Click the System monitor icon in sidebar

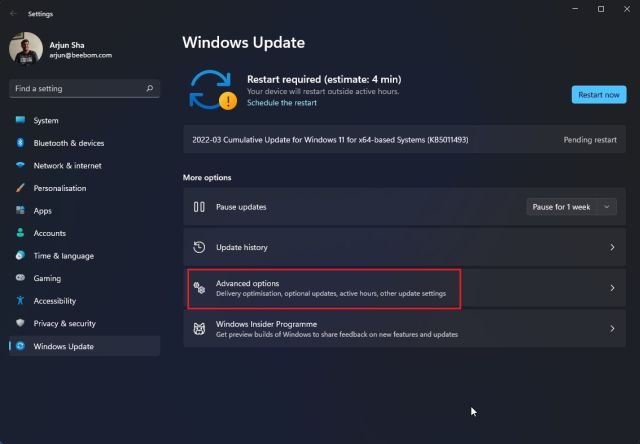20,120
